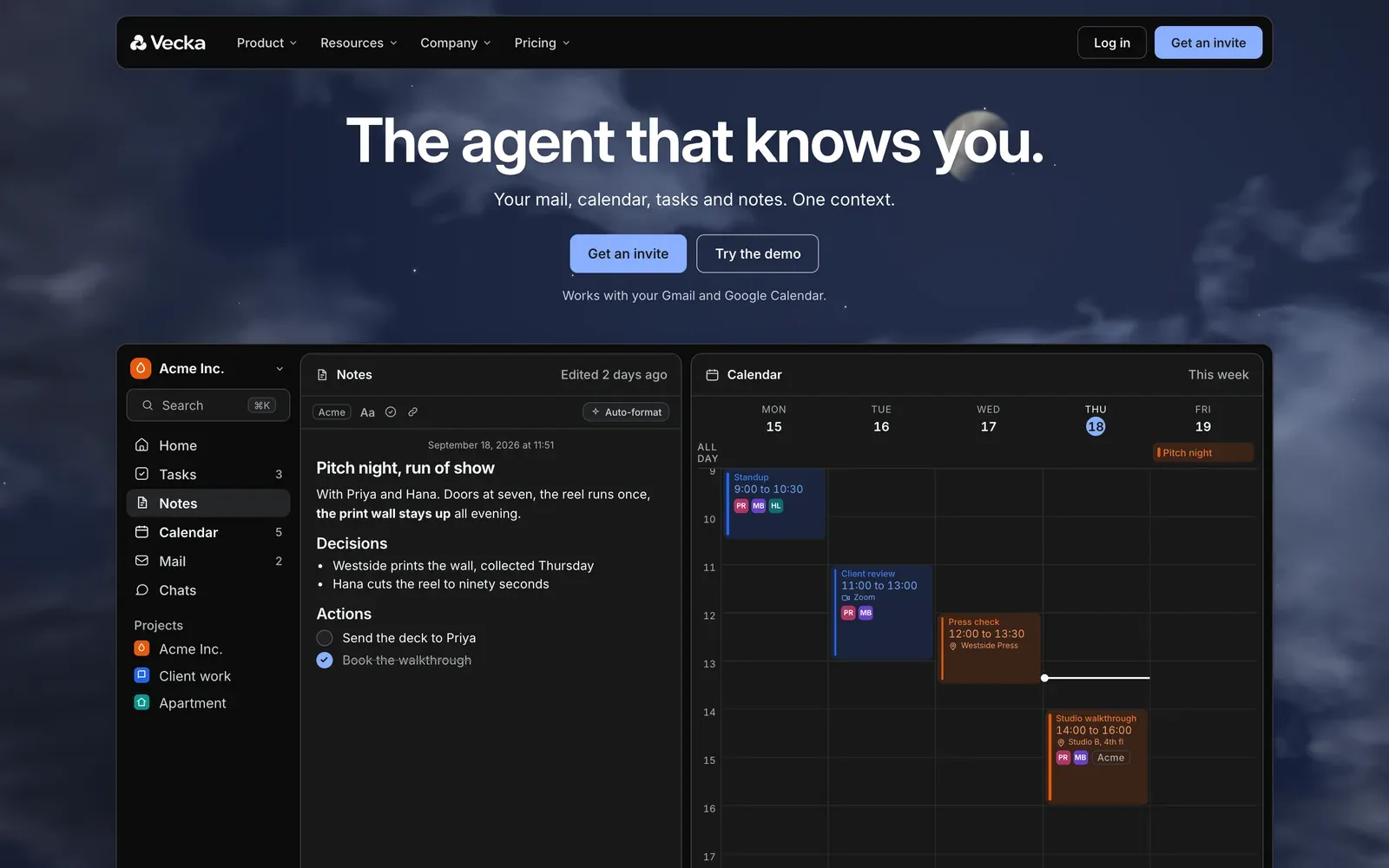Image resolution: width=1389 pixels, height=868 pixels.
Task: Open the Mail label in the sidebar
Action: point(172,562)
